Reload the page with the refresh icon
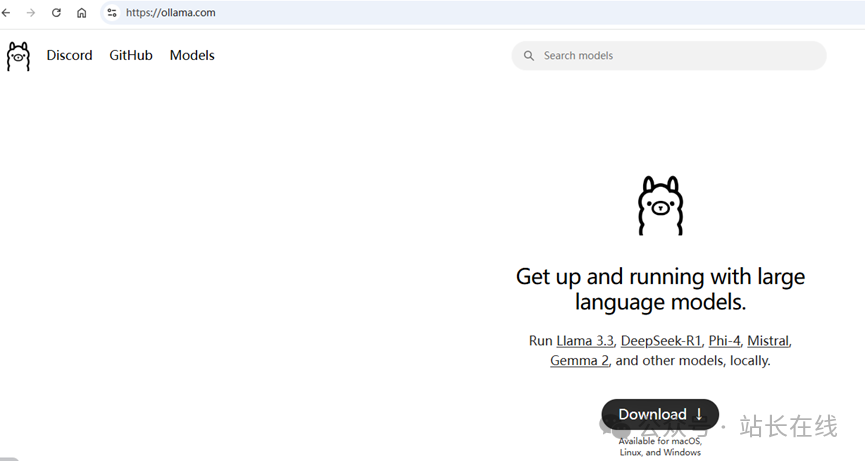 (56, 13)
